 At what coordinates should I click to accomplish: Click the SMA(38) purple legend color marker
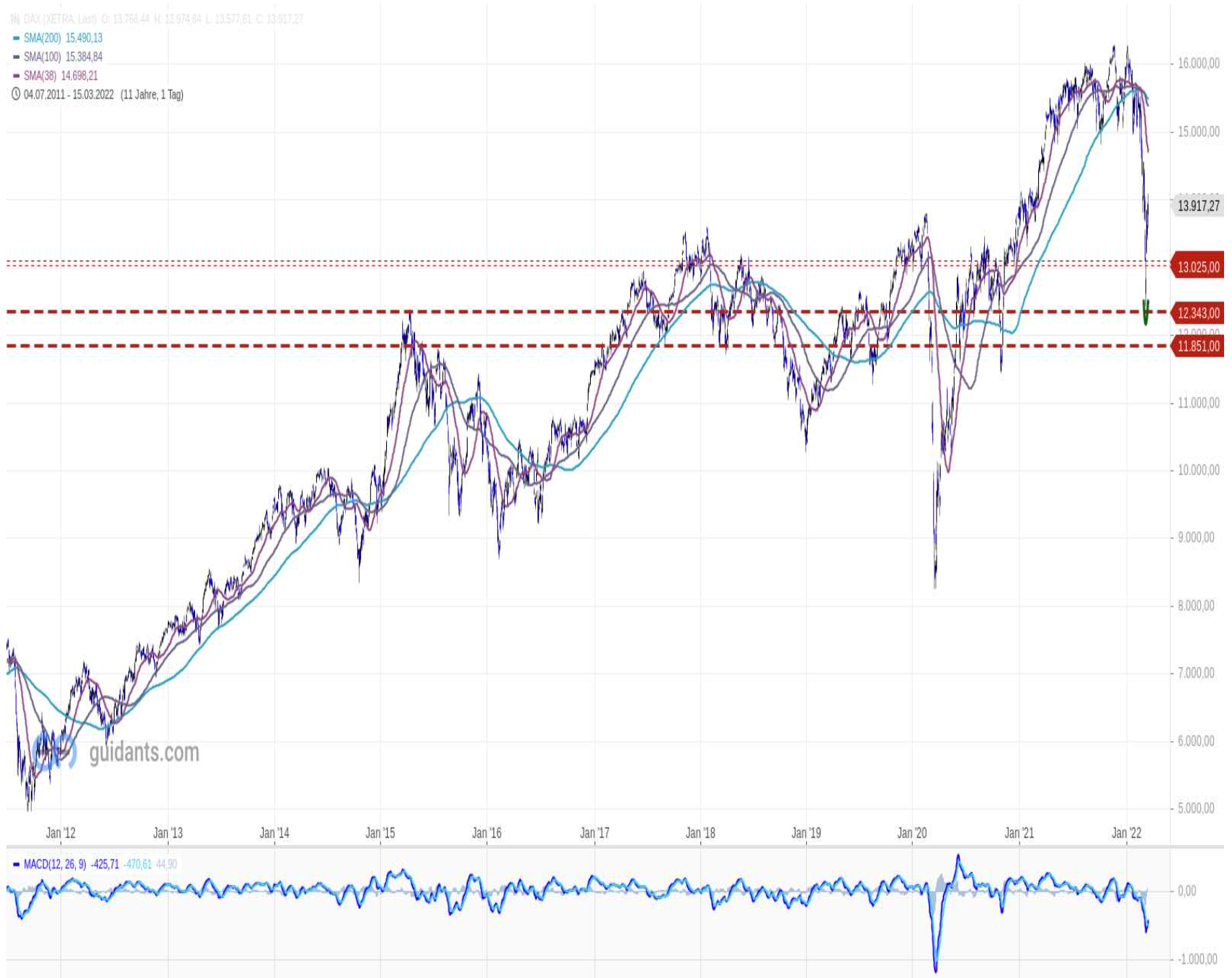point(17,76)
